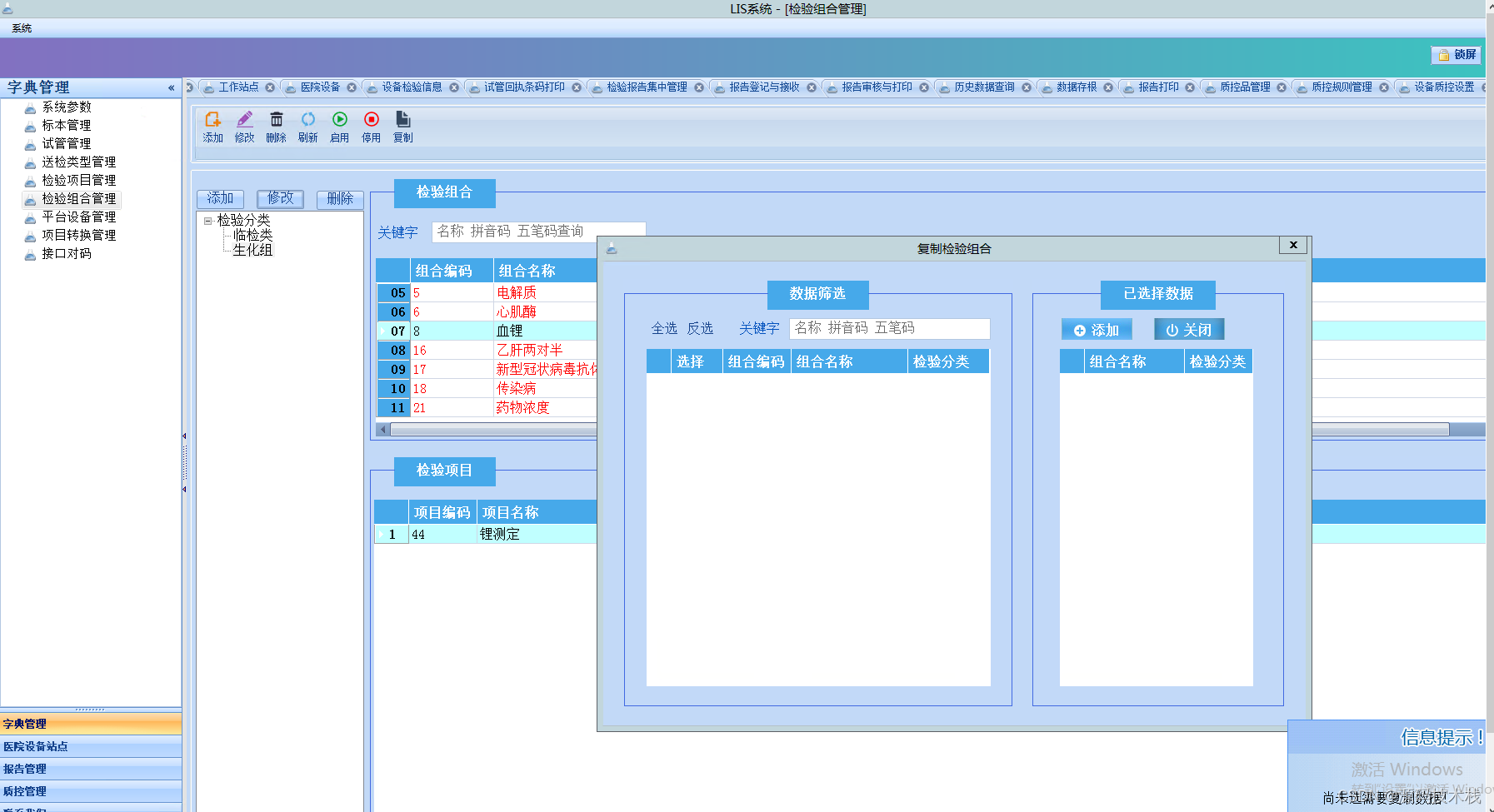Click the 修改 pencil toolbar icon
The width and height of the screenshot is (1494, 812).
click(244, 127)
